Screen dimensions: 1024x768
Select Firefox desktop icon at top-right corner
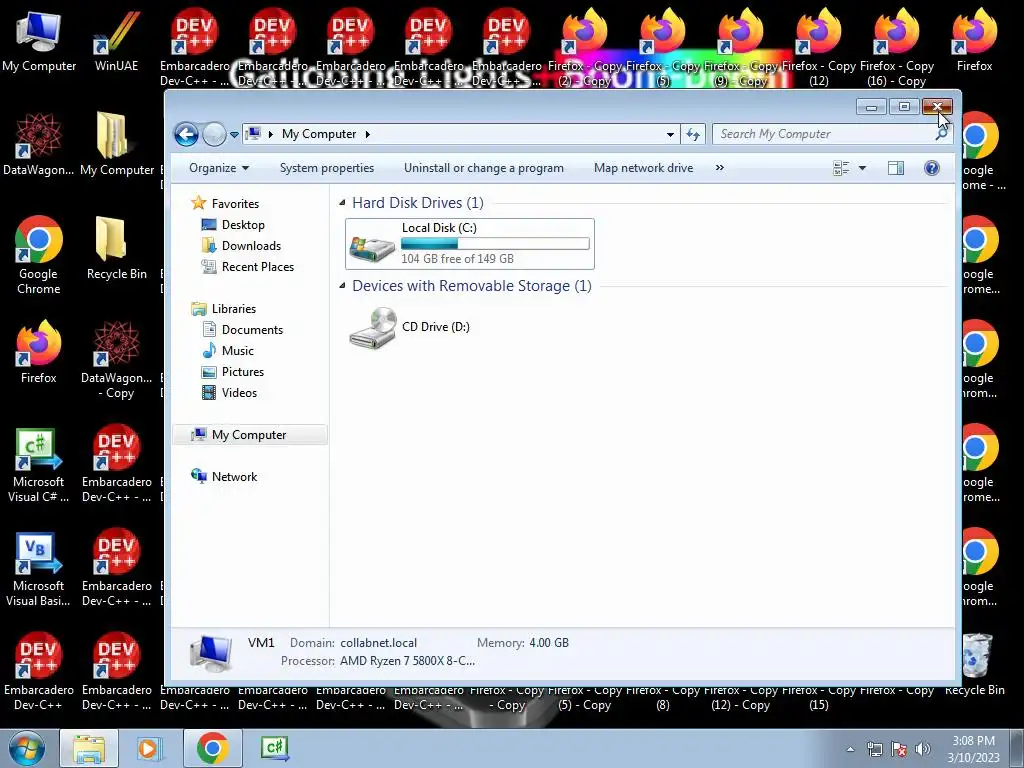[974, 40]
